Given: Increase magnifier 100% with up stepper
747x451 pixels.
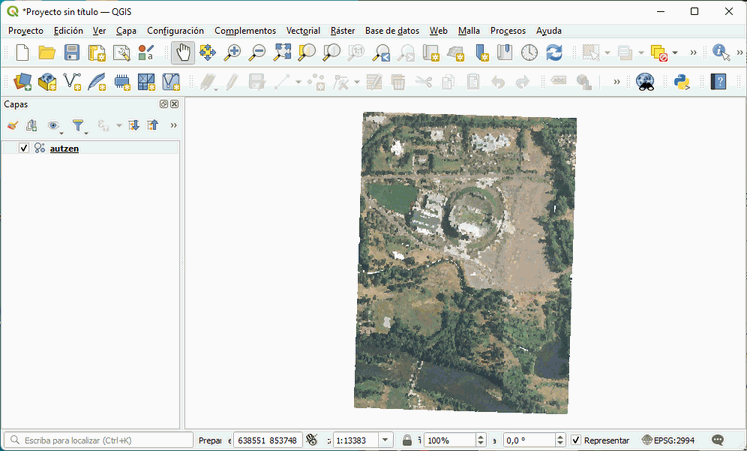Looking at the screenshot, I should tap(481, 437).
